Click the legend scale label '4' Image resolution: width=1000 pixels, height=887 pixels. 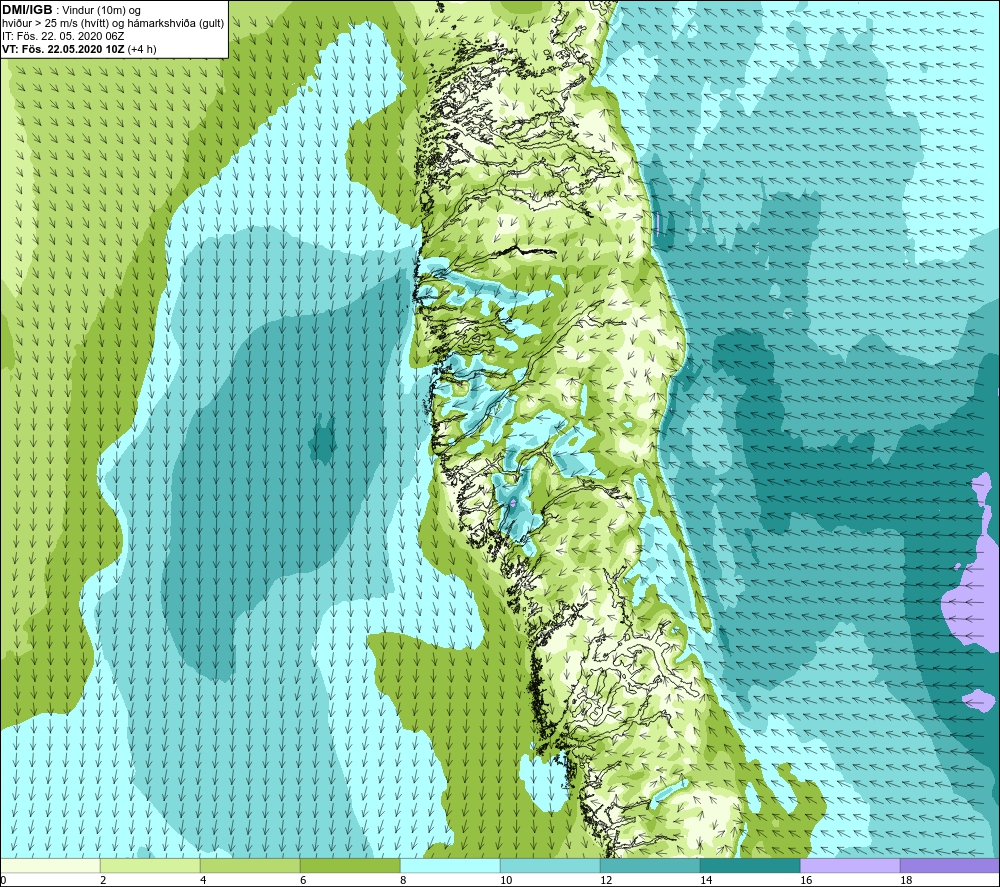pos(203,881)
